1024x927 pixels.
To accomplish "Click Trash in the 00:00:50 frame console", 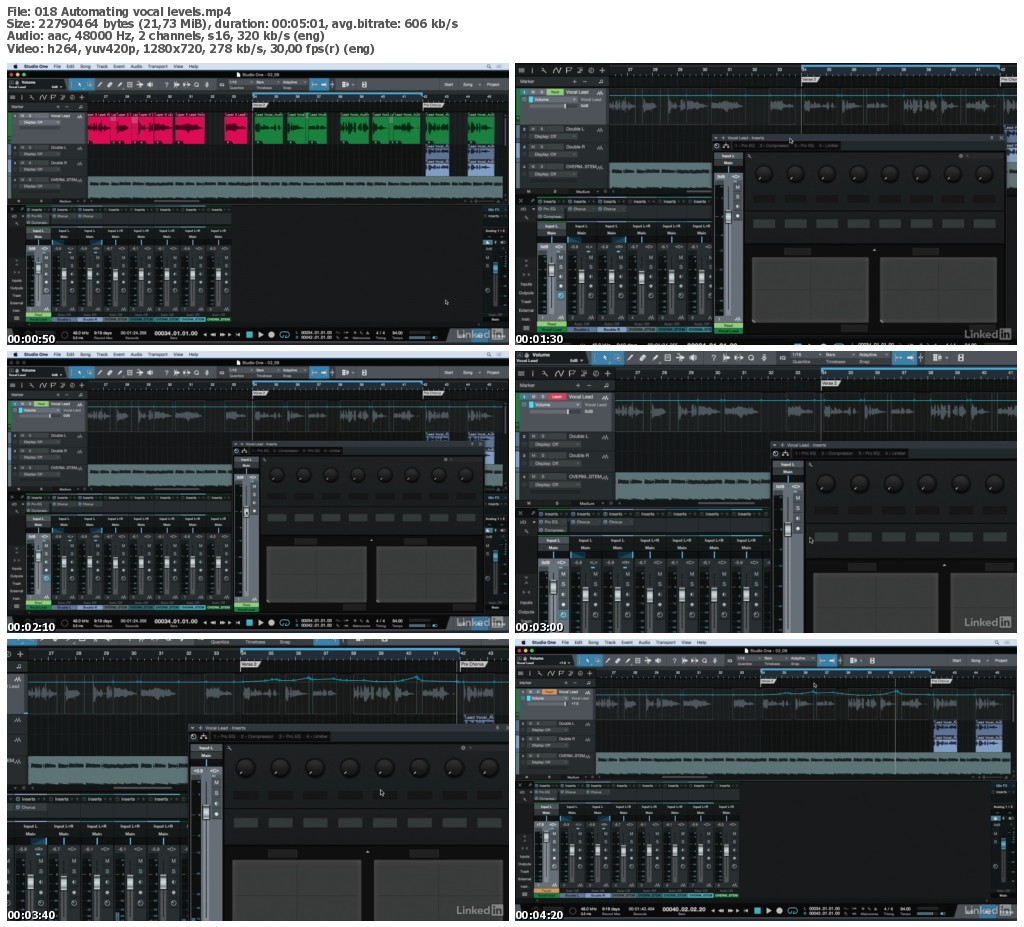I will 17,295.
